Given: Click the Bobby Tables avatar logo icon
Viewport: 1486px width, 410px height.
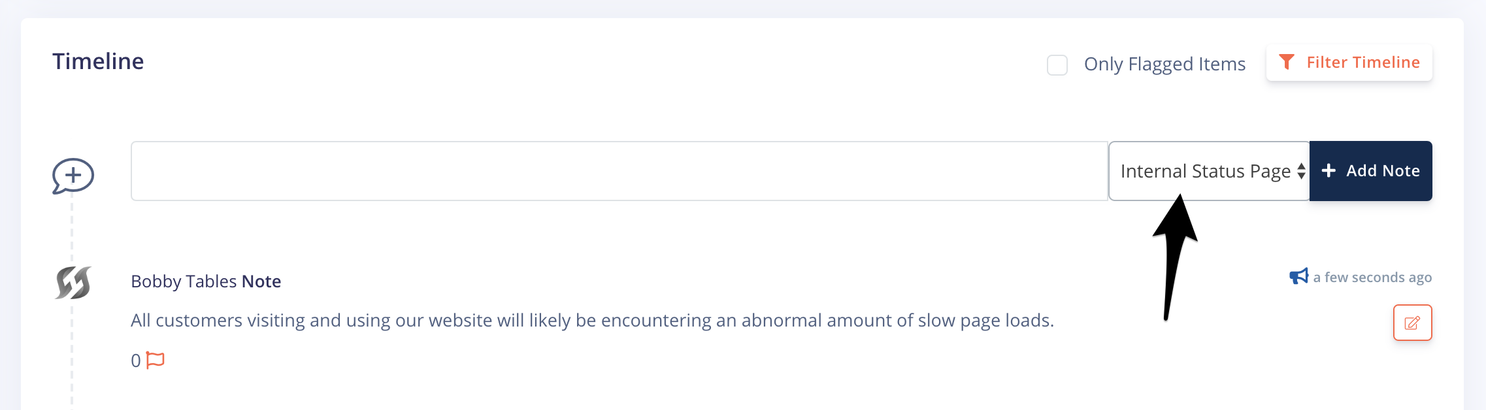Looking at the screenshot, I should [73, 283].
